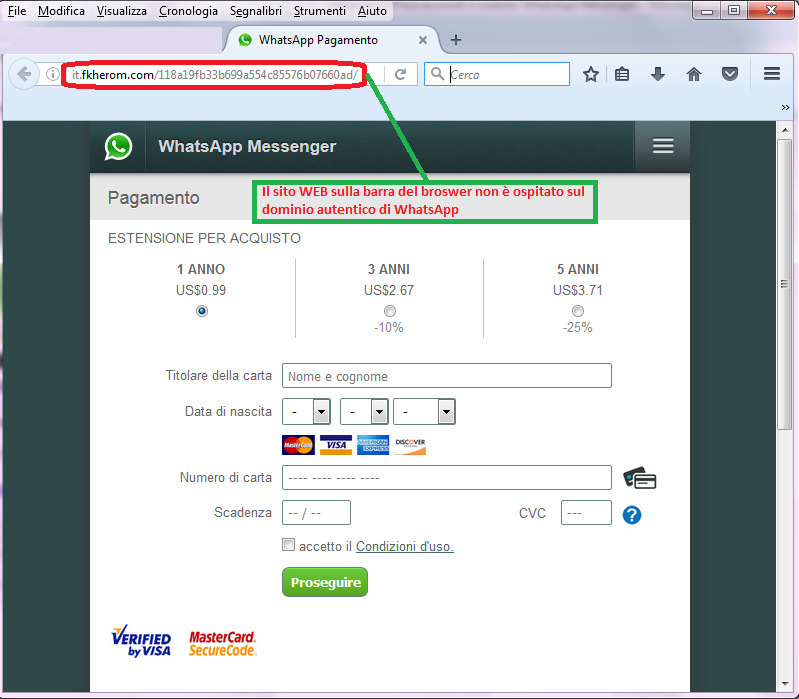Click the address bar URL
This screenshot has width=799, height=699.
[215, 75]
